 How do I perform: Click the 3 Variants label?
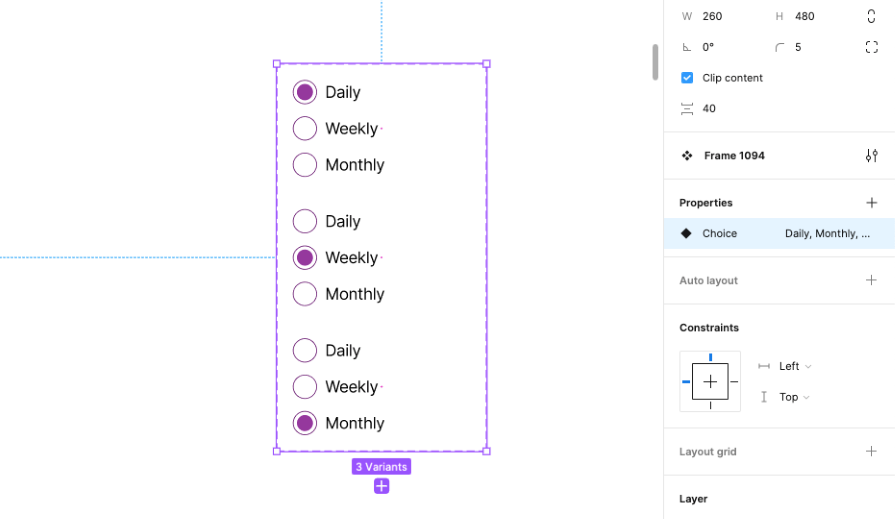coord(381,467)
